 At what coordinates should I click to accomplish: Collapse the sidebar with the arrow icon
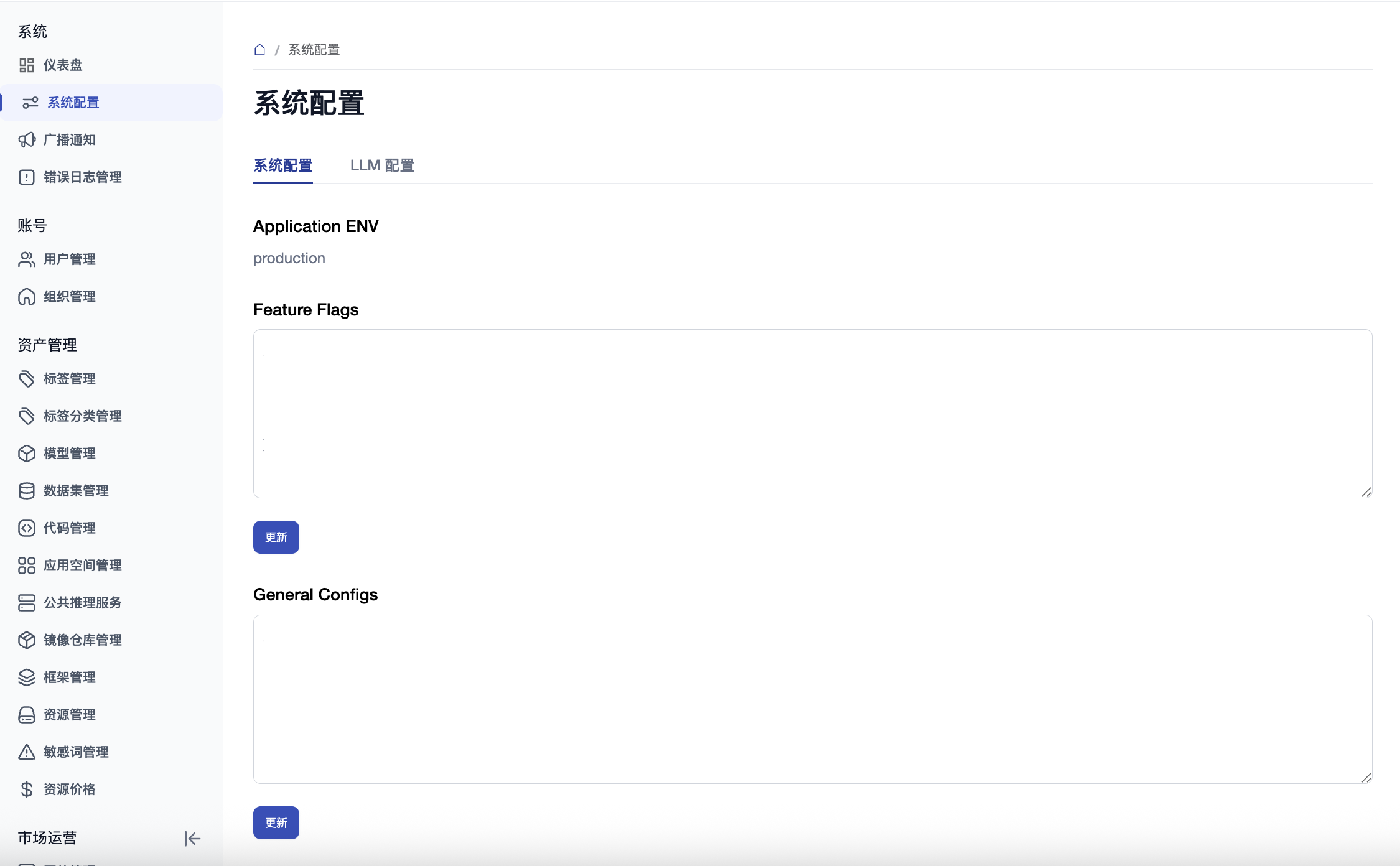pos(192,839)
